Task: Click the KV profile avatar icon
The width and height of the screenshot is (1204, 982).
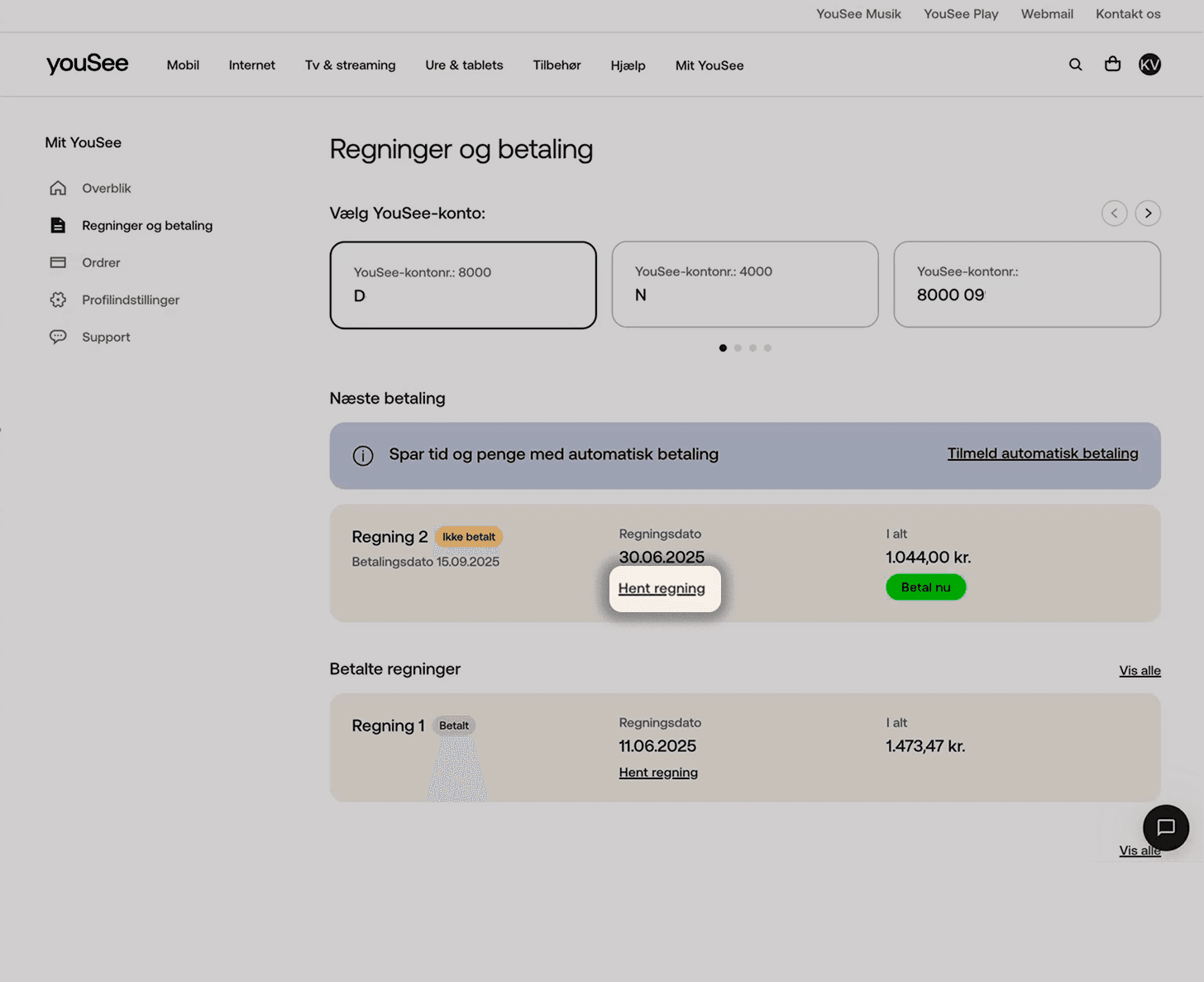Action: click(1149, 64)
